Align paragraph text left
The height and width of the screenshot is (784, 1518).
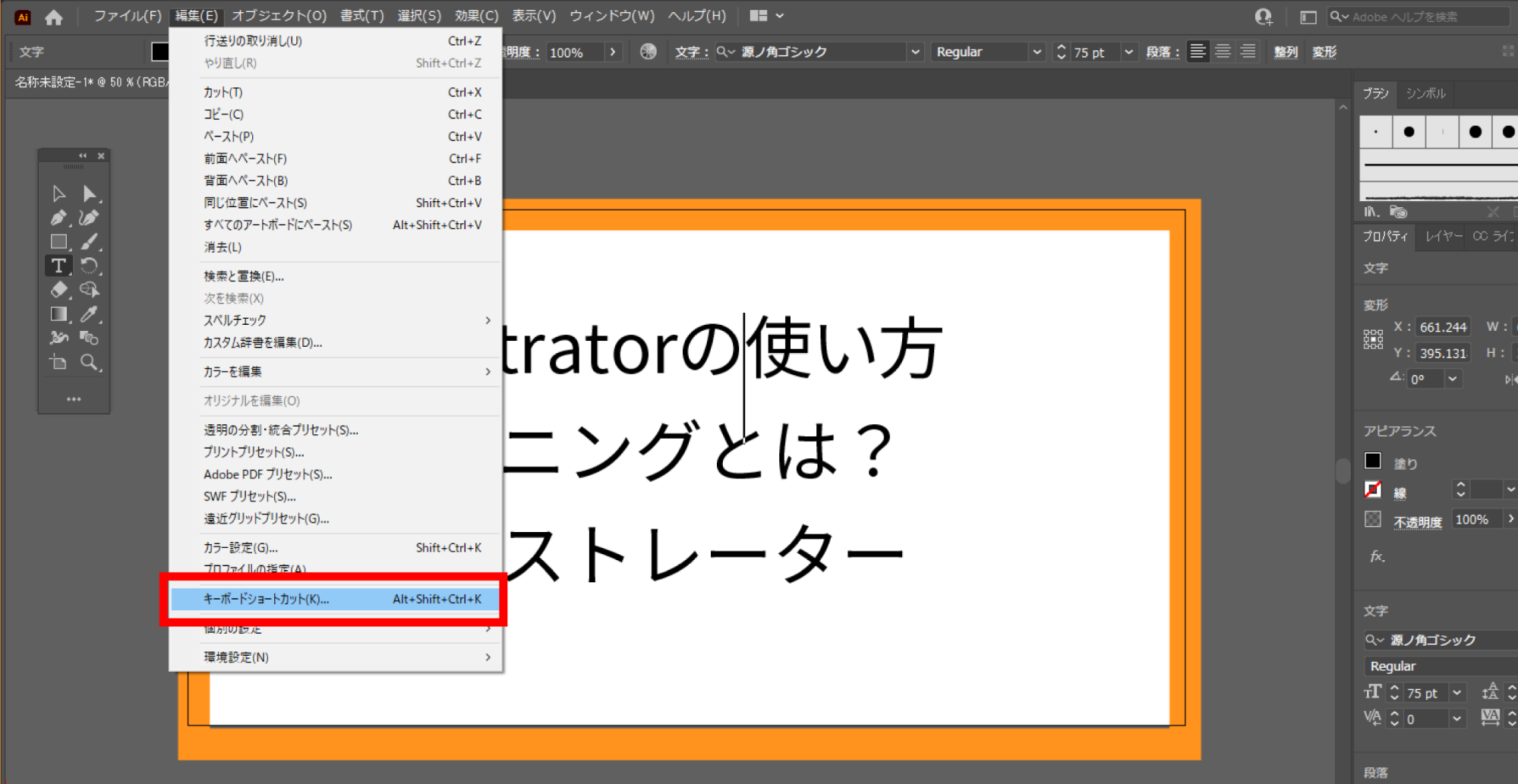(x=1198, y=52)
